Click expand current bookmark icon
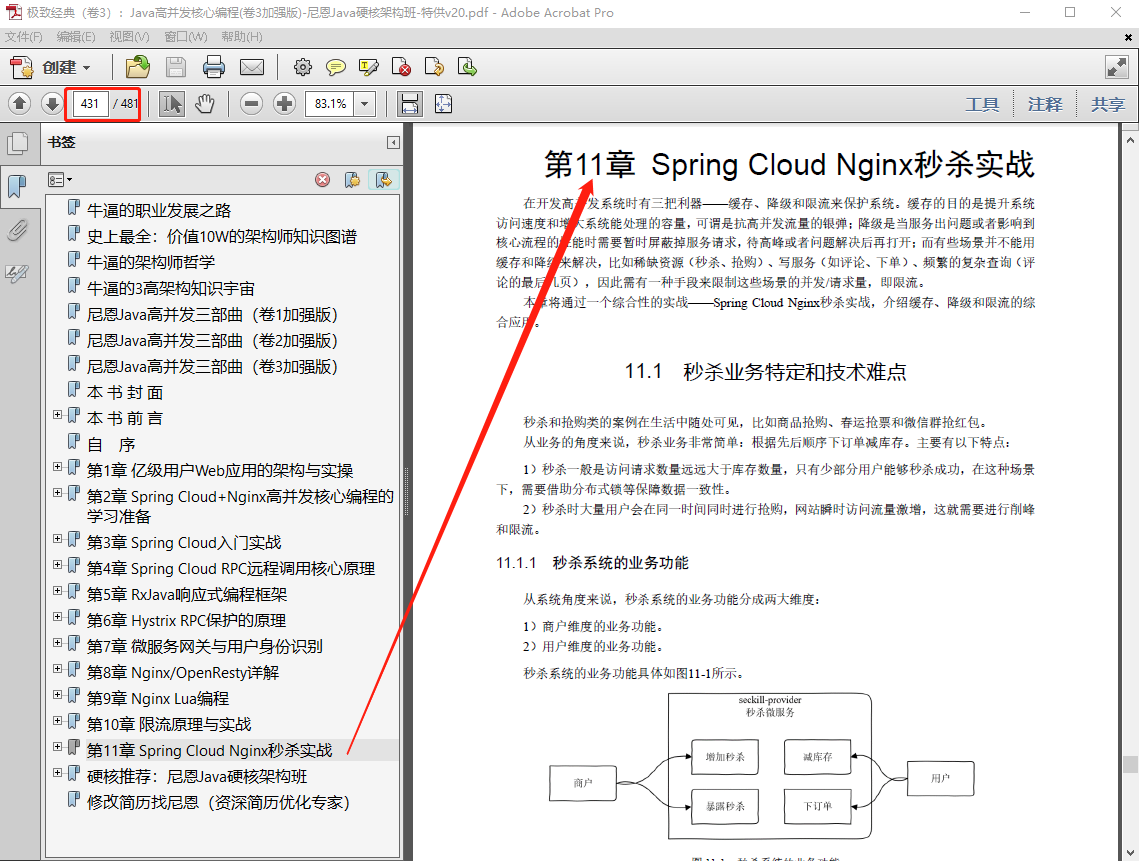This screenshot has width=1139, height=861. (384, 179)
